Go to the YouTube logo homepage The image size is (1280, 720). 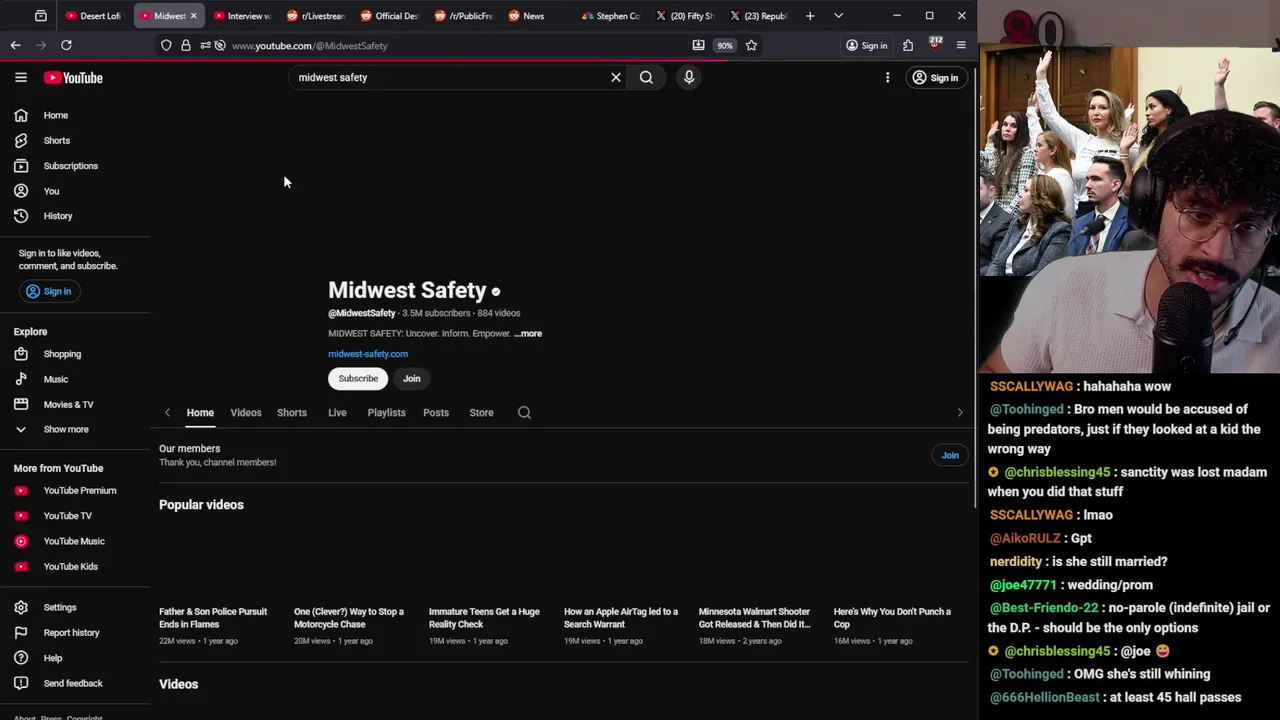pyautogui.click(x=73, y=78)
